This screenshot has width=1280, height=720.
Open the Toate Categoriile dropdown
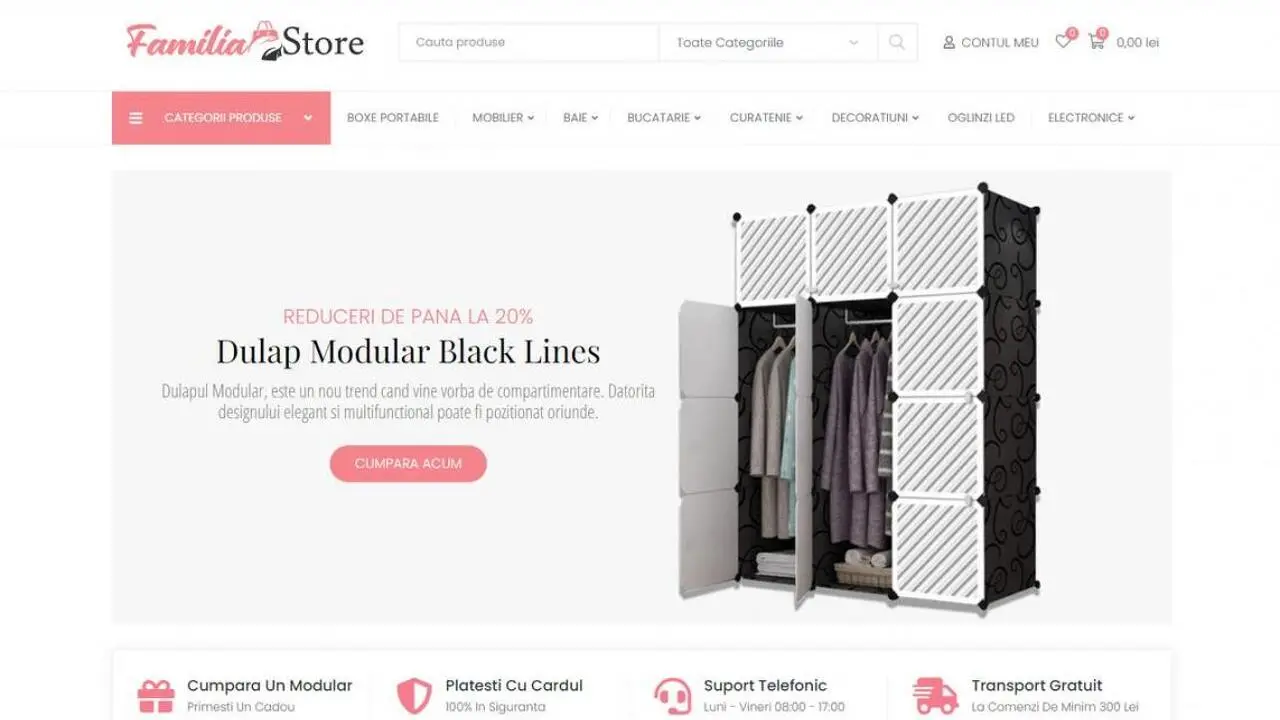768,42
